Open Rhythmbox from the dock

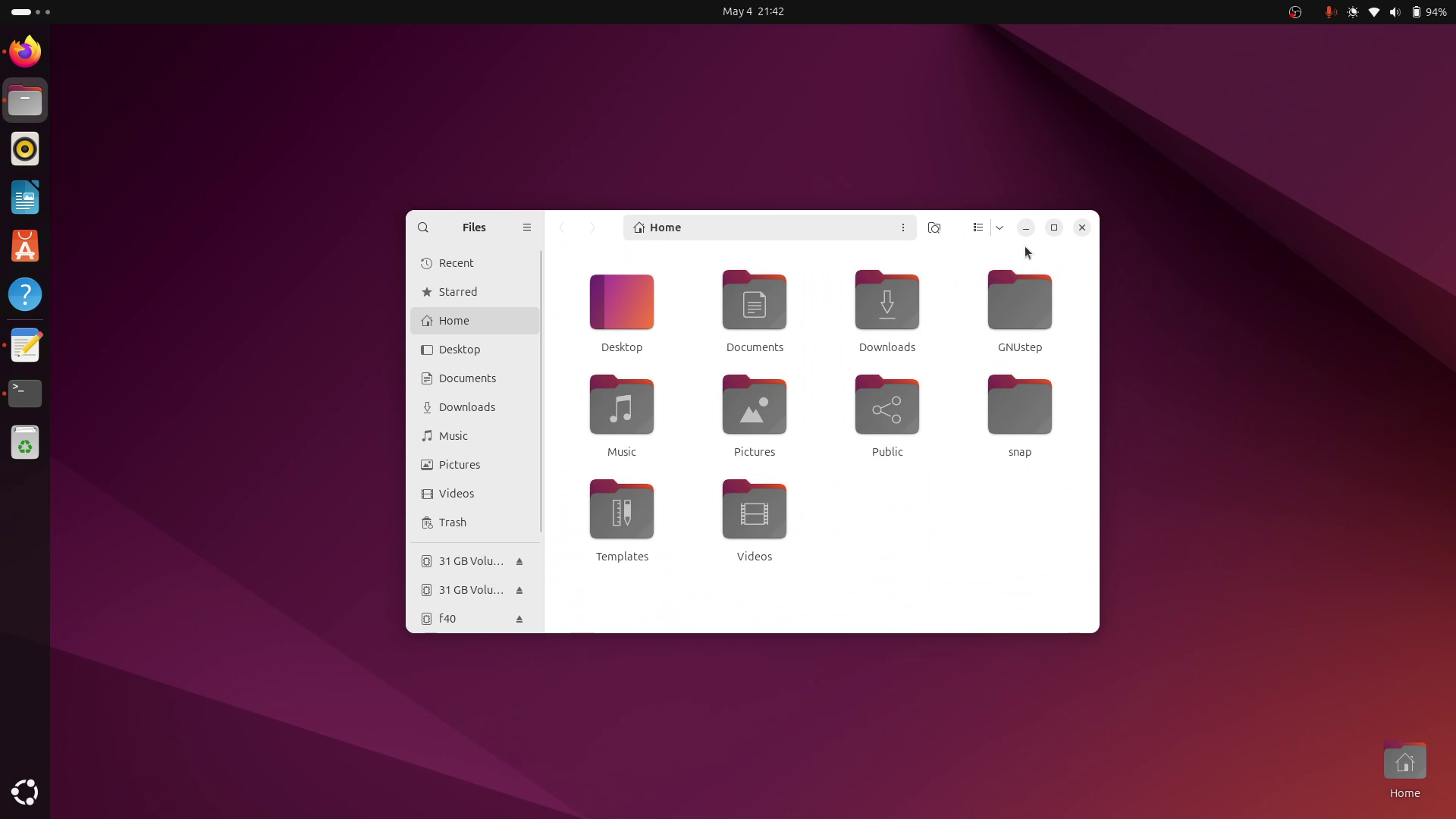pos(25,149)
